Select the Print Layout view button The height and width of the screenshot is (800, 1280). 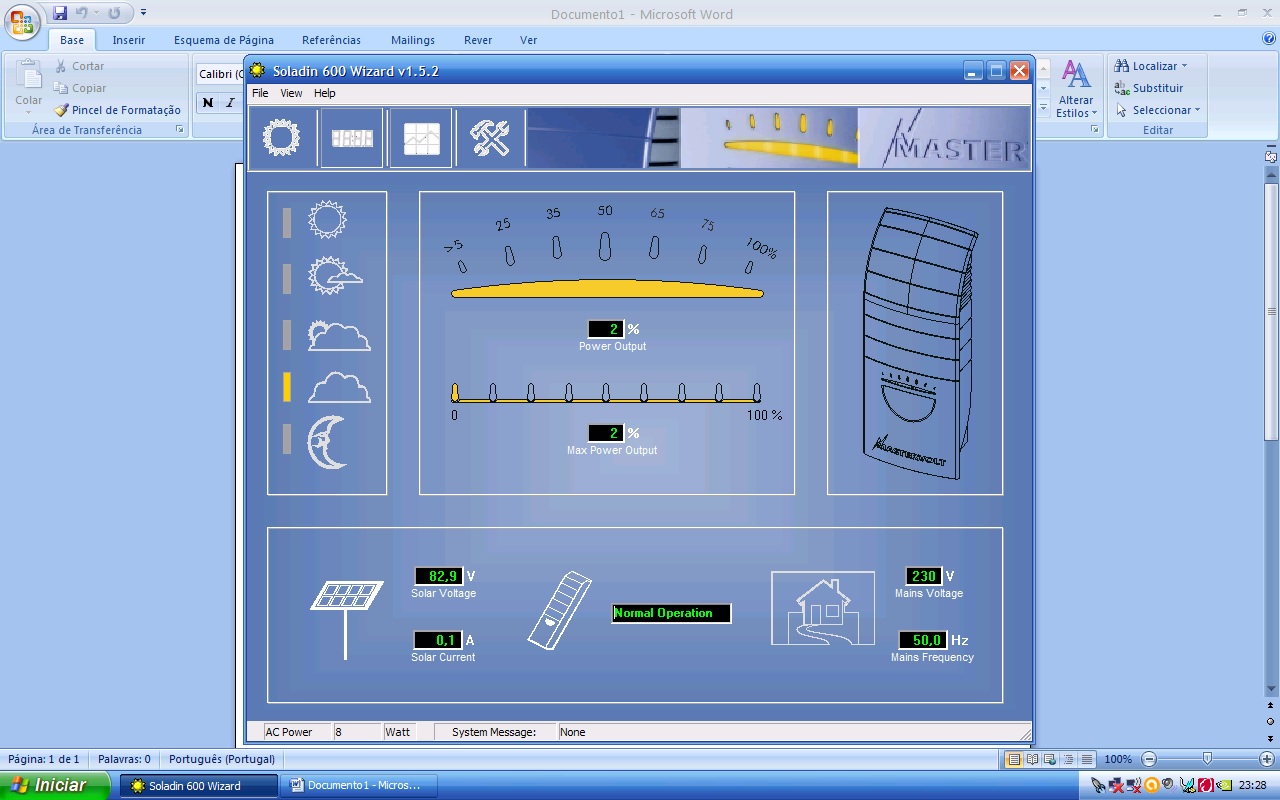click(1014, 760)
